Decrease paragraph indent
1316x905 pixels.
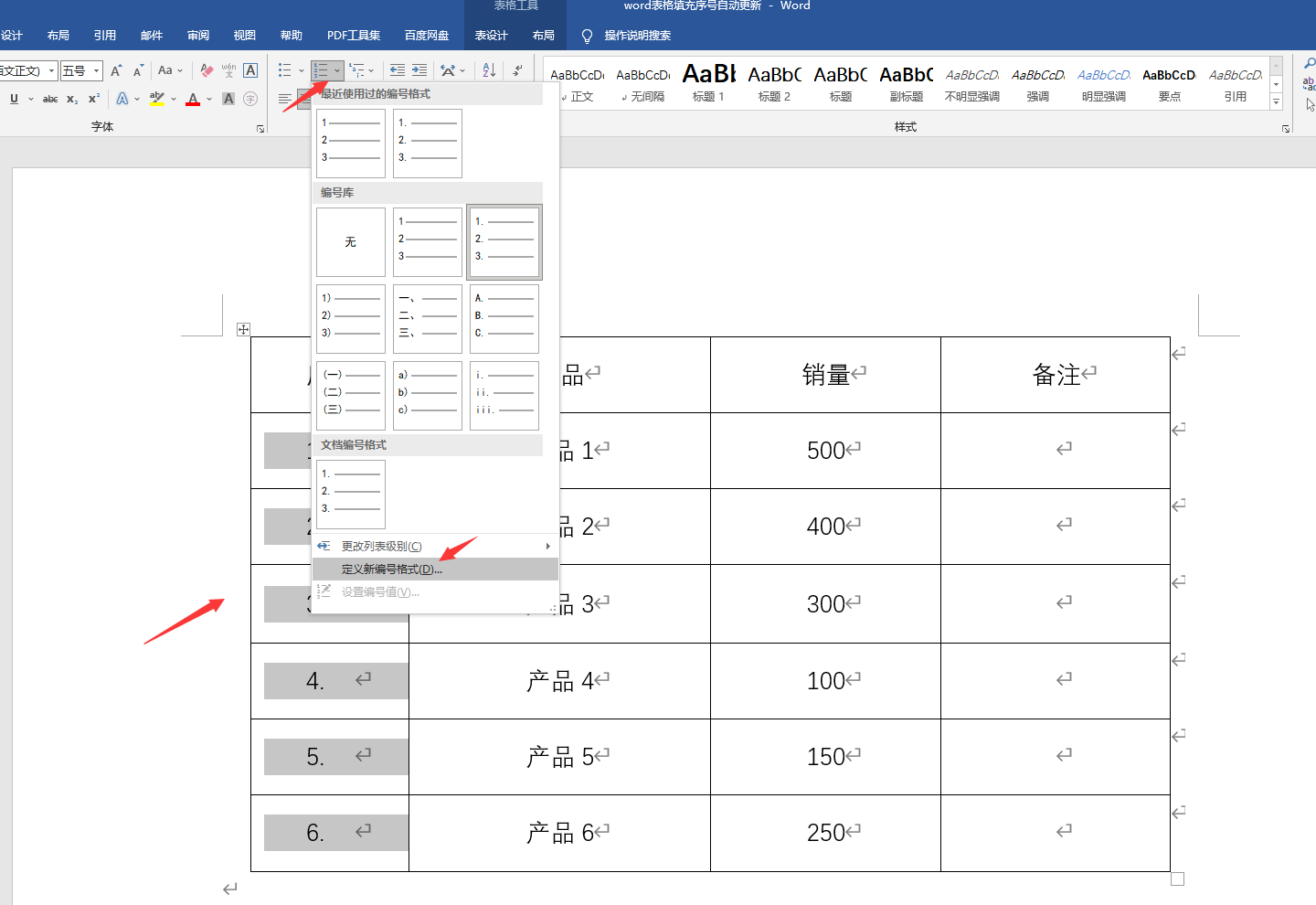[398, 70]
